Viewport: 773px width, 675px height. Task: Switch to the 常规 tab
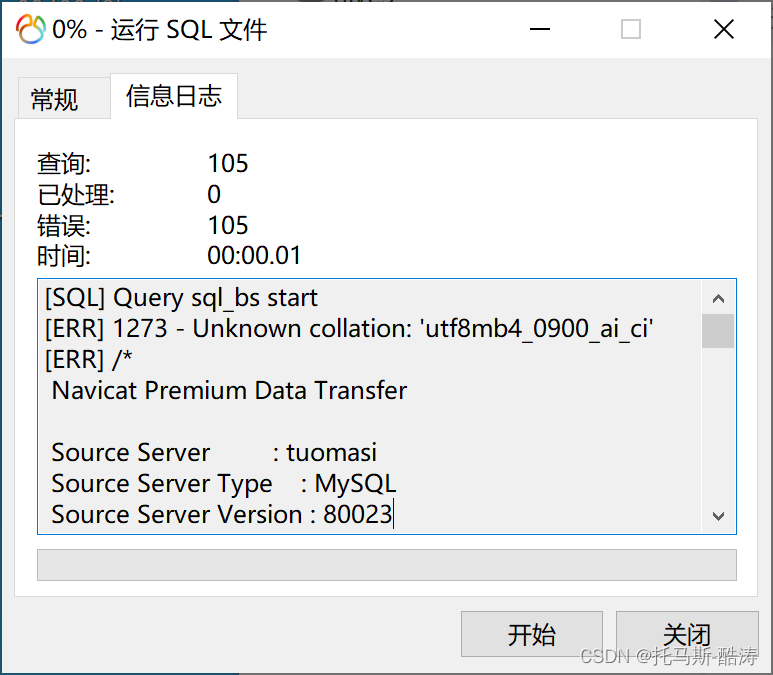coord(64,98)
